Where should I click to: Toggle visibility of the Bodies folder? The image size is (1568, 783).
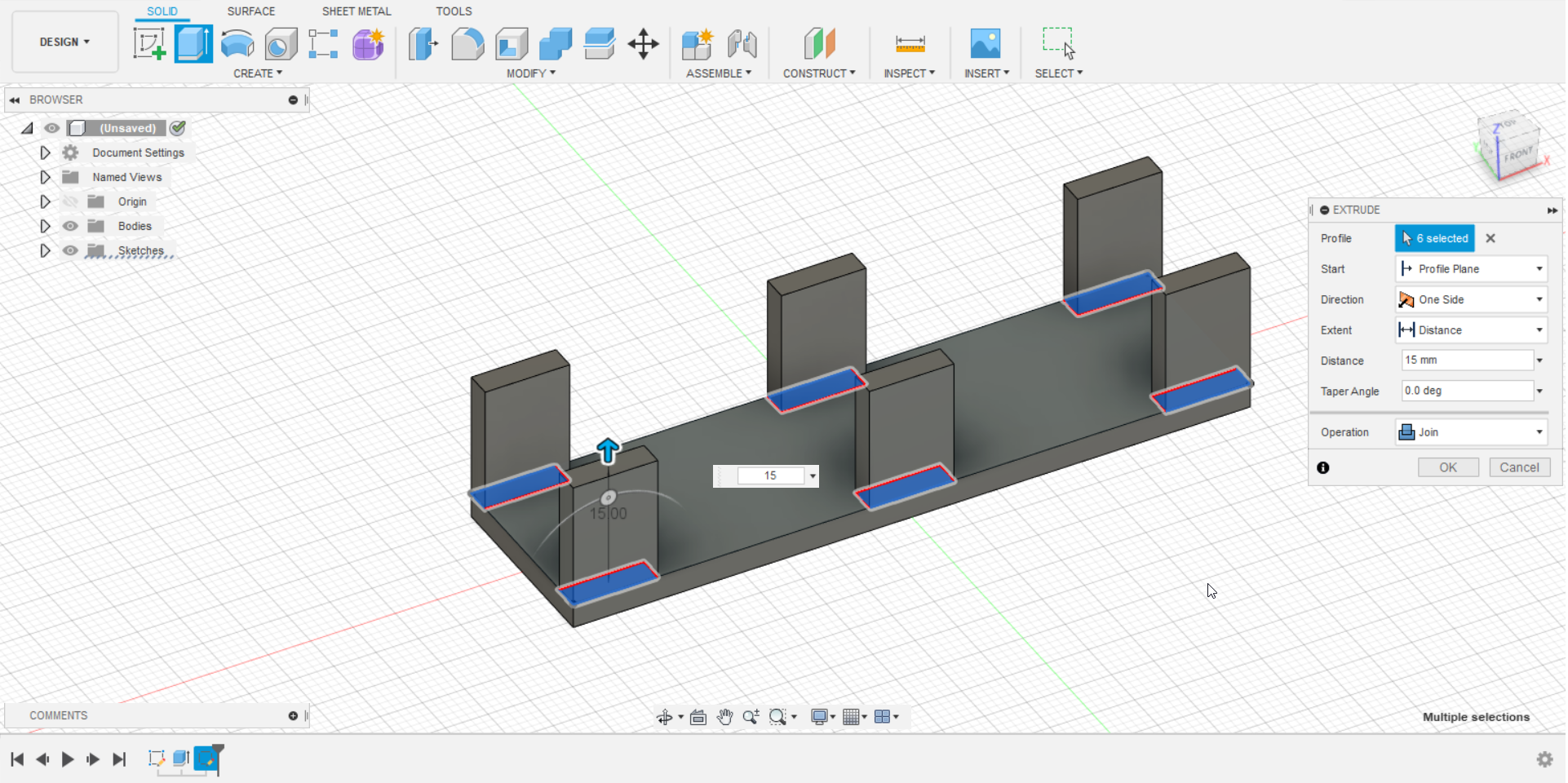point(71,226)
